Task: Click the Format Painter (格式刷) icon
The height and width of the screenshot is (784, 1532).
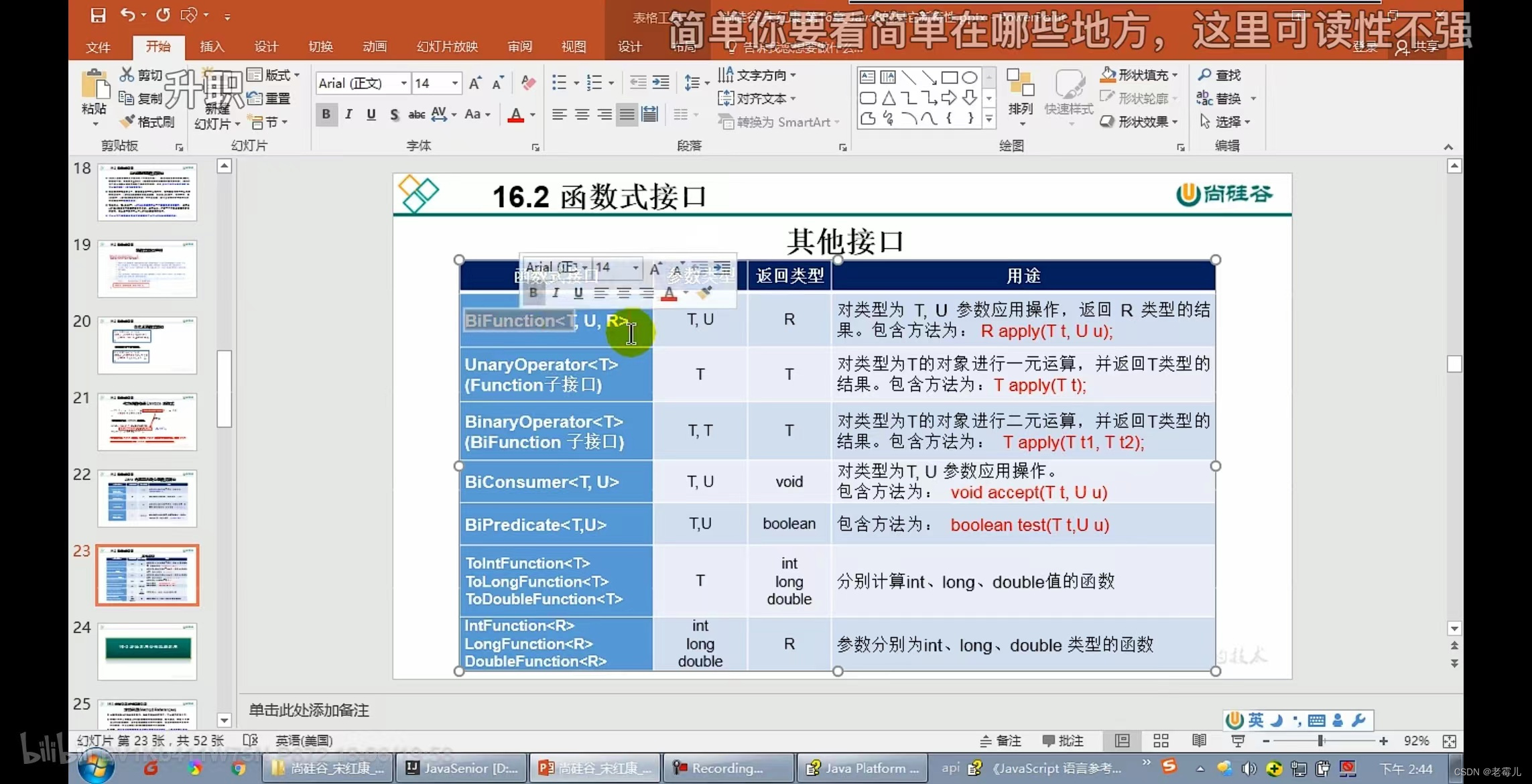Action: 127,121
